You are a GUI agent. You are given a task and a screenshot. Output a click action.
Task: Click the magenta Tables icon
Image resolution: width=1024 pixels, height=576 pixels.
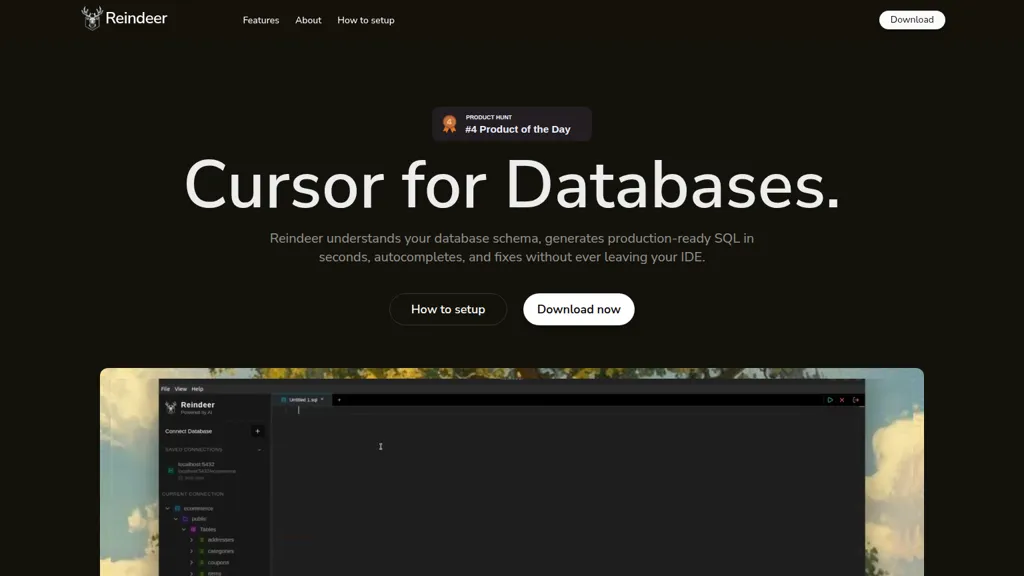193,530
